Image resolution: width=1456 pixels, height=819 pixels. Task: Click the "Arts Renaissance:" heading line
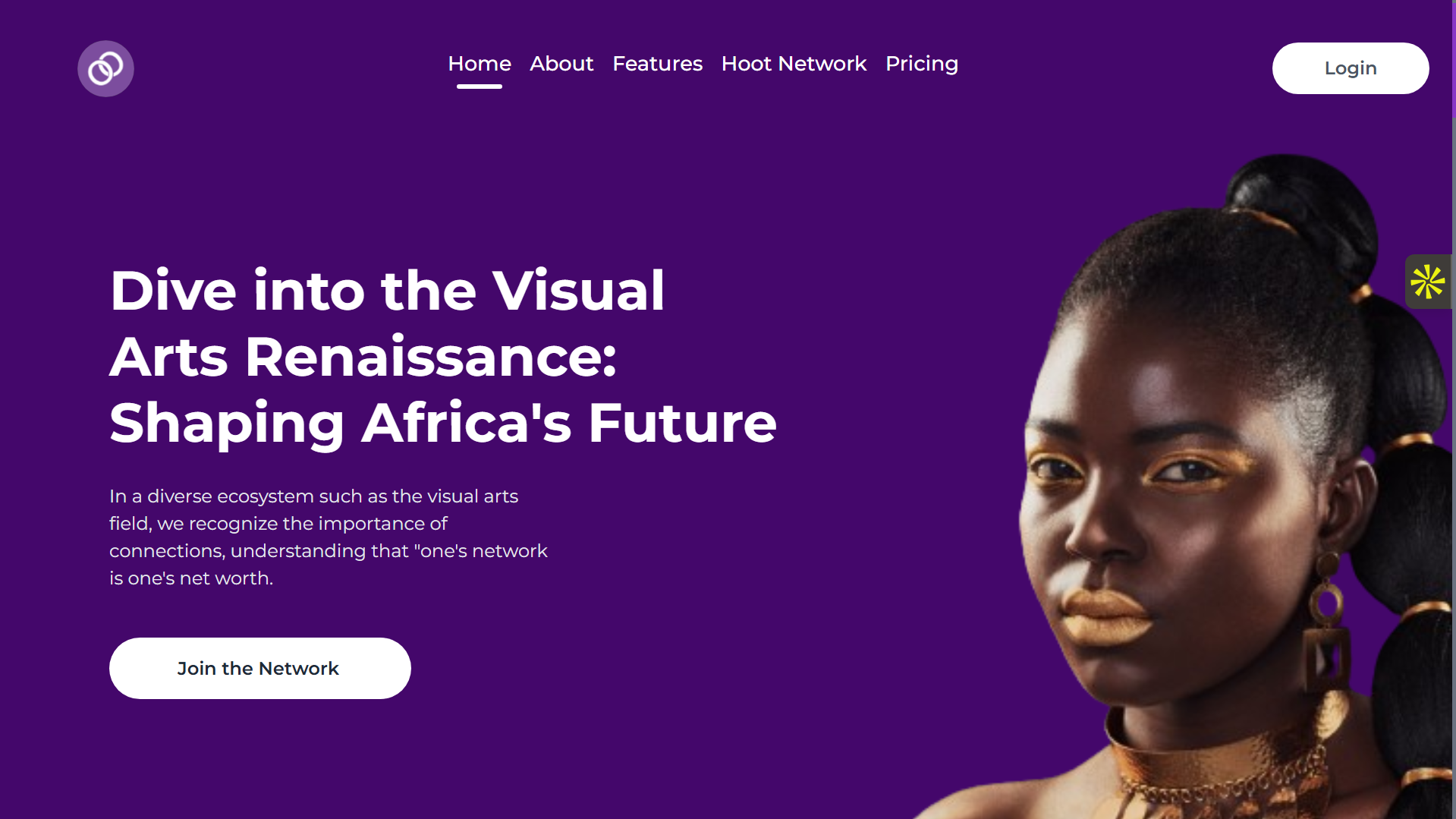[363, 357]
